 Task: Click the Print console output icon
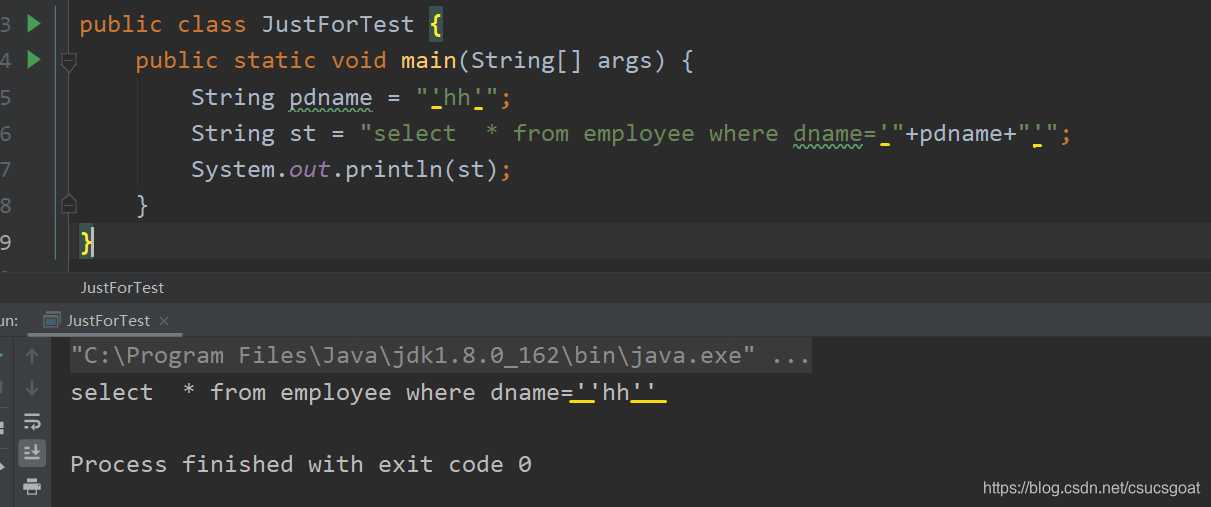point(32,486)
